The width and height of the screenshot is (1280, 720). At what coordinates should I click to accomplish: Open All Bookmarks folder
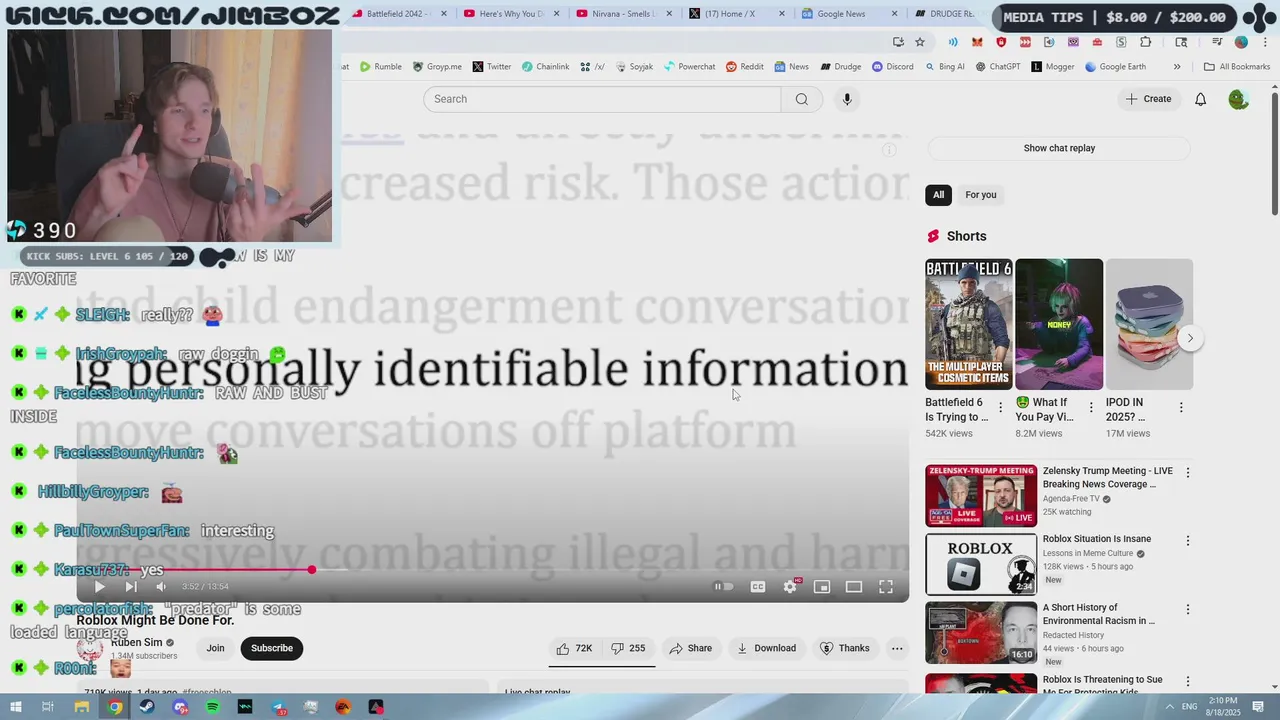(x=1237, y=67)
